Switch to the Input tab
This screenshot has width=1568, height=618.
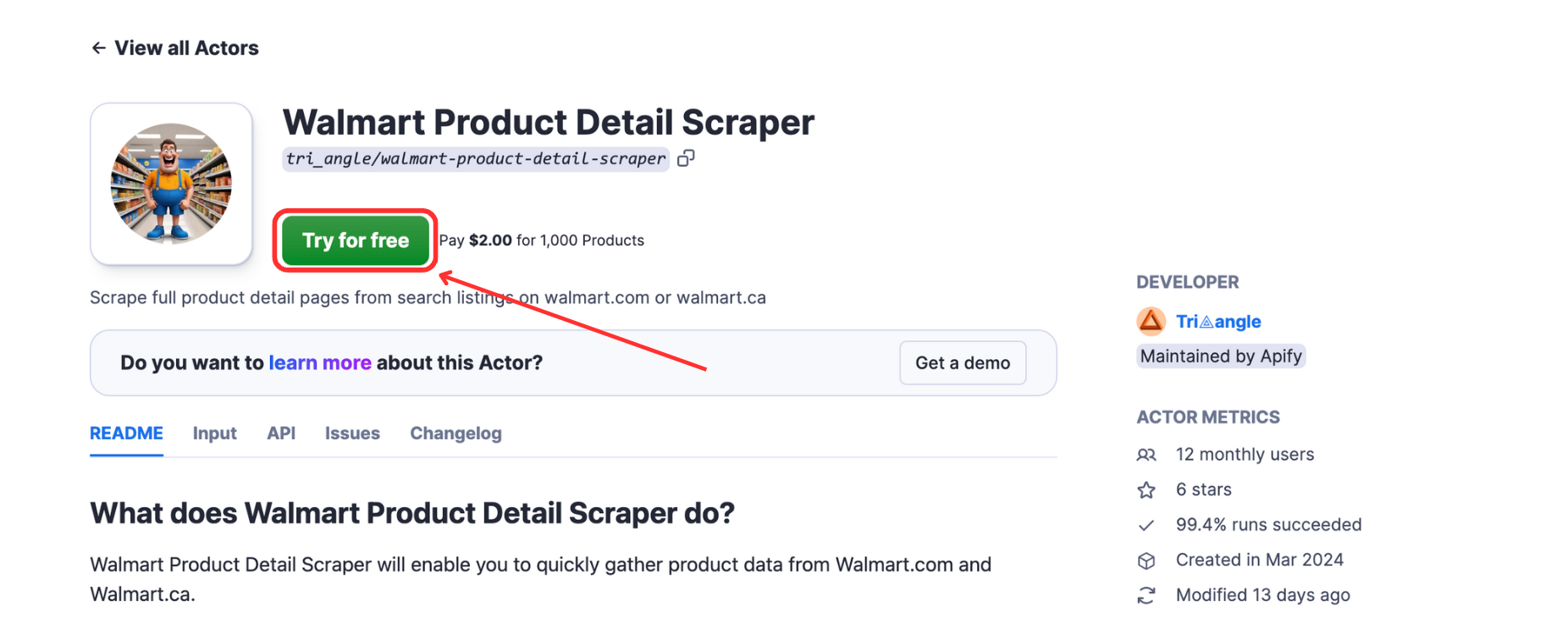(214, 433)
